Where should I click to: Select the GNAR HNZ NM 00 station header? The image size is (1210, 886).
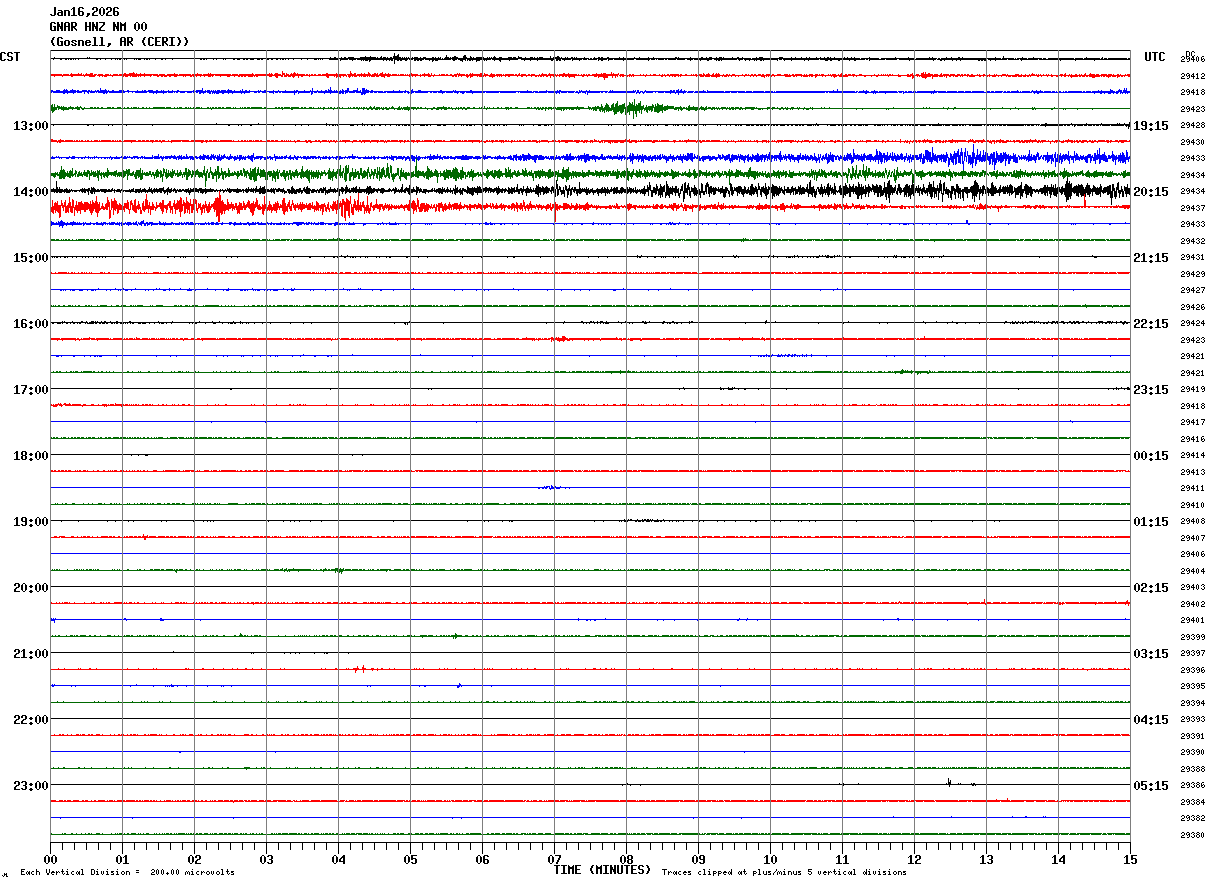98,27
